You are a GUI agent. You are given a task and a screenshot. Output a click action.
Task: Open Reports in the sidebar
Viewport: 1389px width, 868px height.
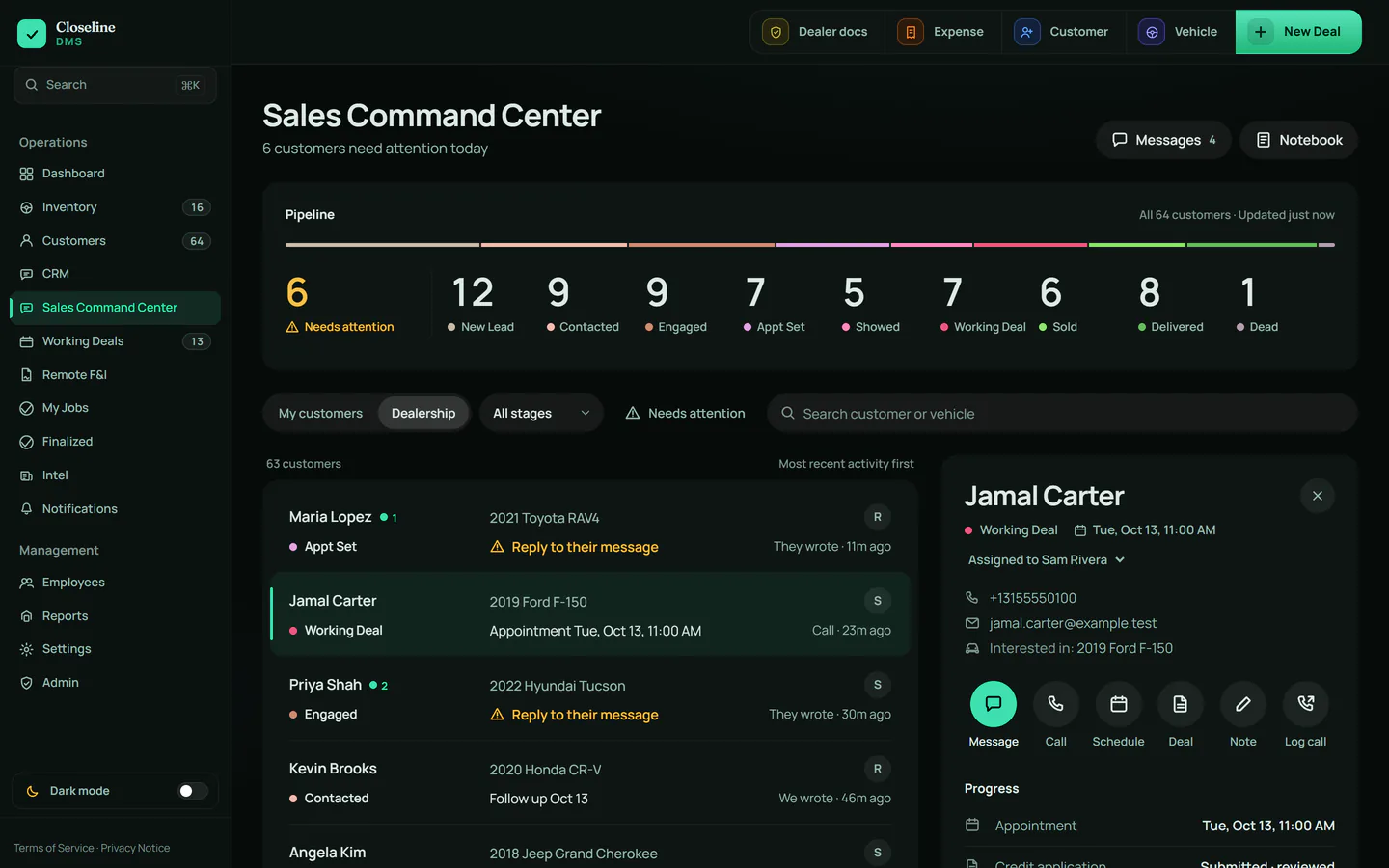click(x=115, y=616)
